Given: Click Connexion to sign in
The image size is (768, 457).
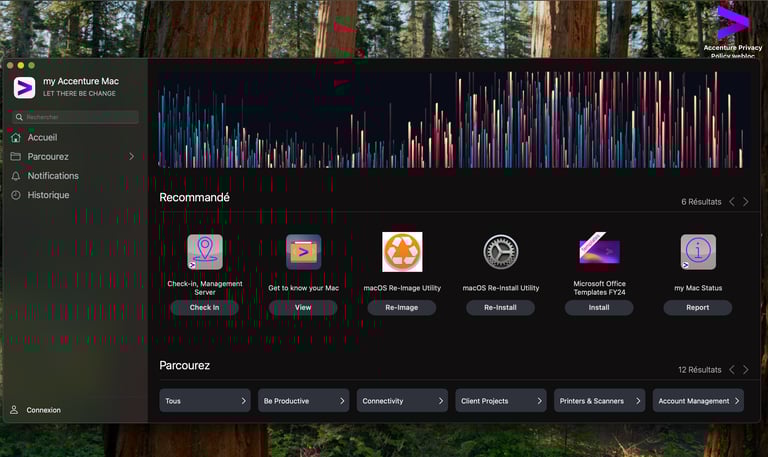Looking at the screenshot, I should (x=44, y=410).
